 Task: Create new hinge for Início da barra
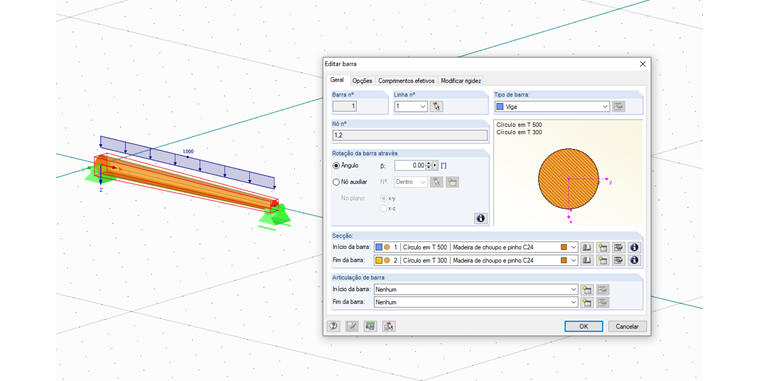(x=587, y=289)
